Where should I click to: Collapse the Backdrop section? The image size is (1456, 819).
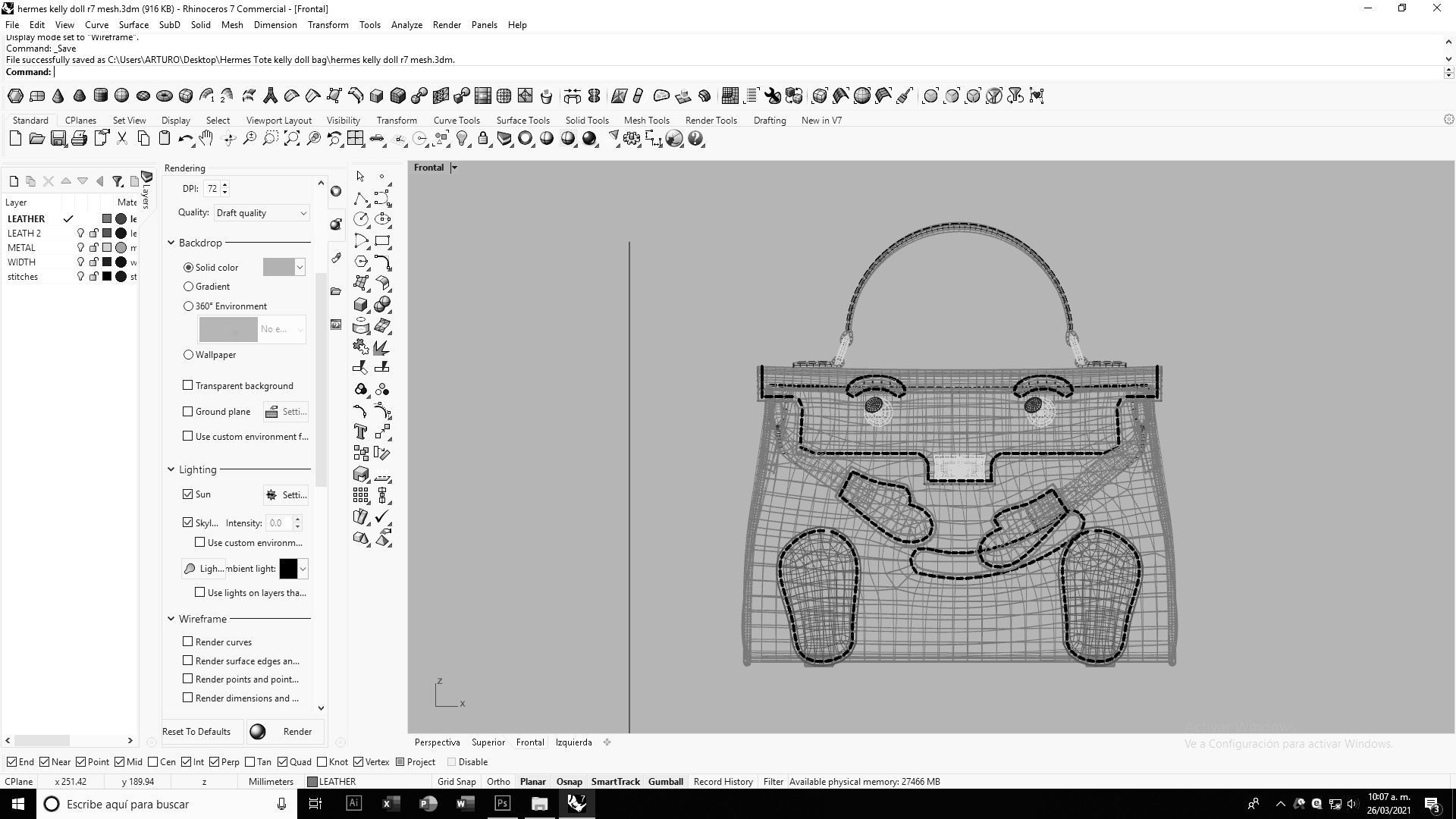coord(171,243)
